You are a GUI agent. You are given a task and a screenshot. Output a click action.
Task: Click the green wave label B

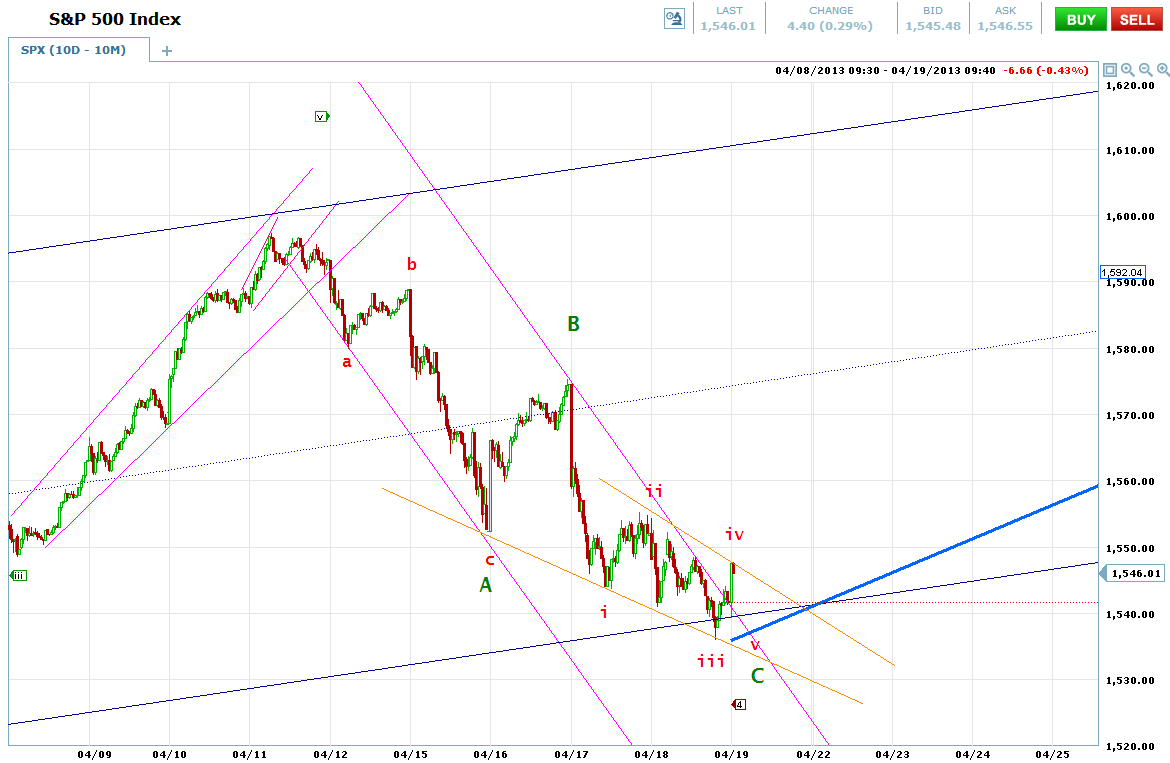coord(573,324)
